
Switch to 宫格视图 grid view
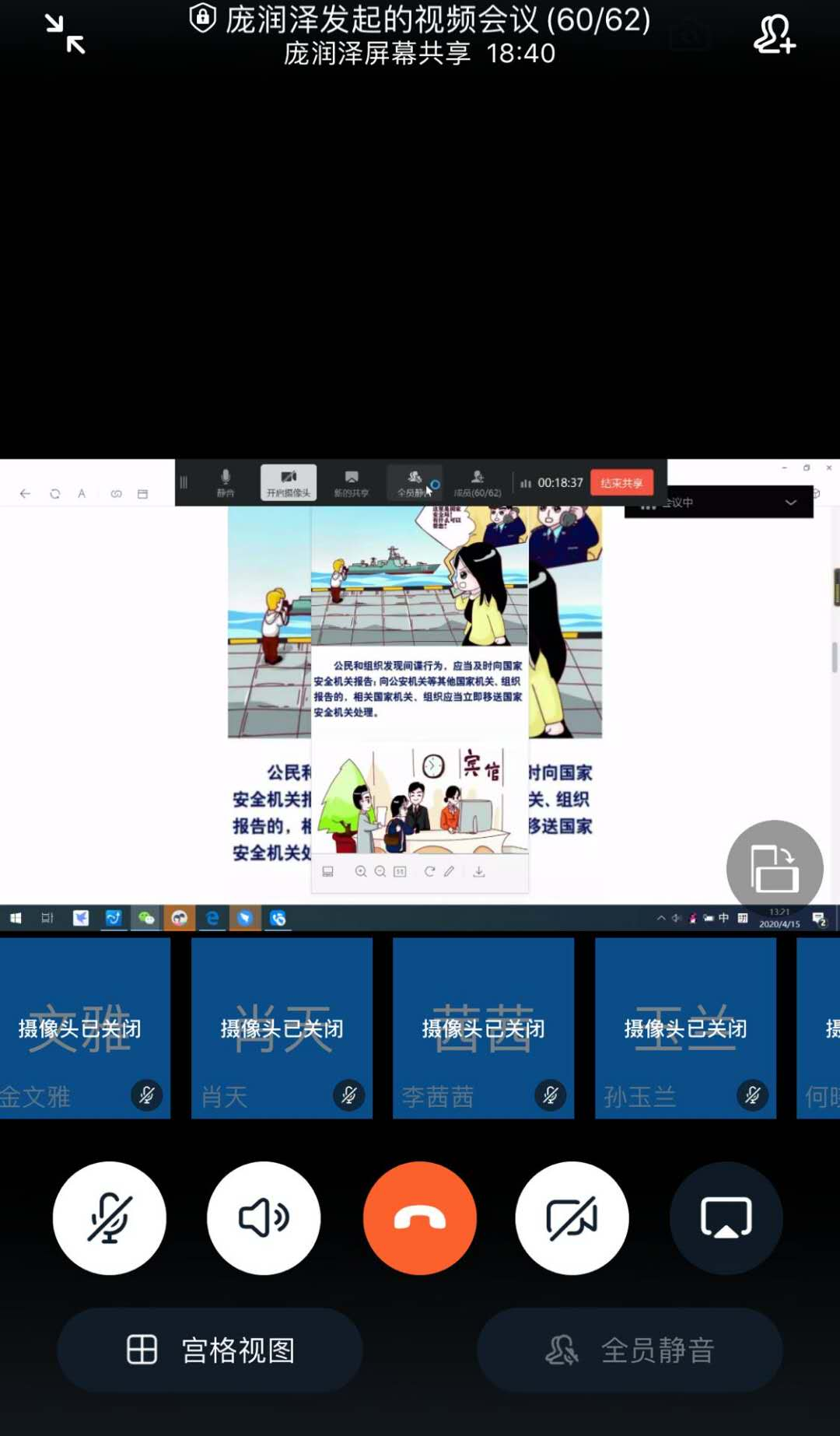click(210, 1350)
